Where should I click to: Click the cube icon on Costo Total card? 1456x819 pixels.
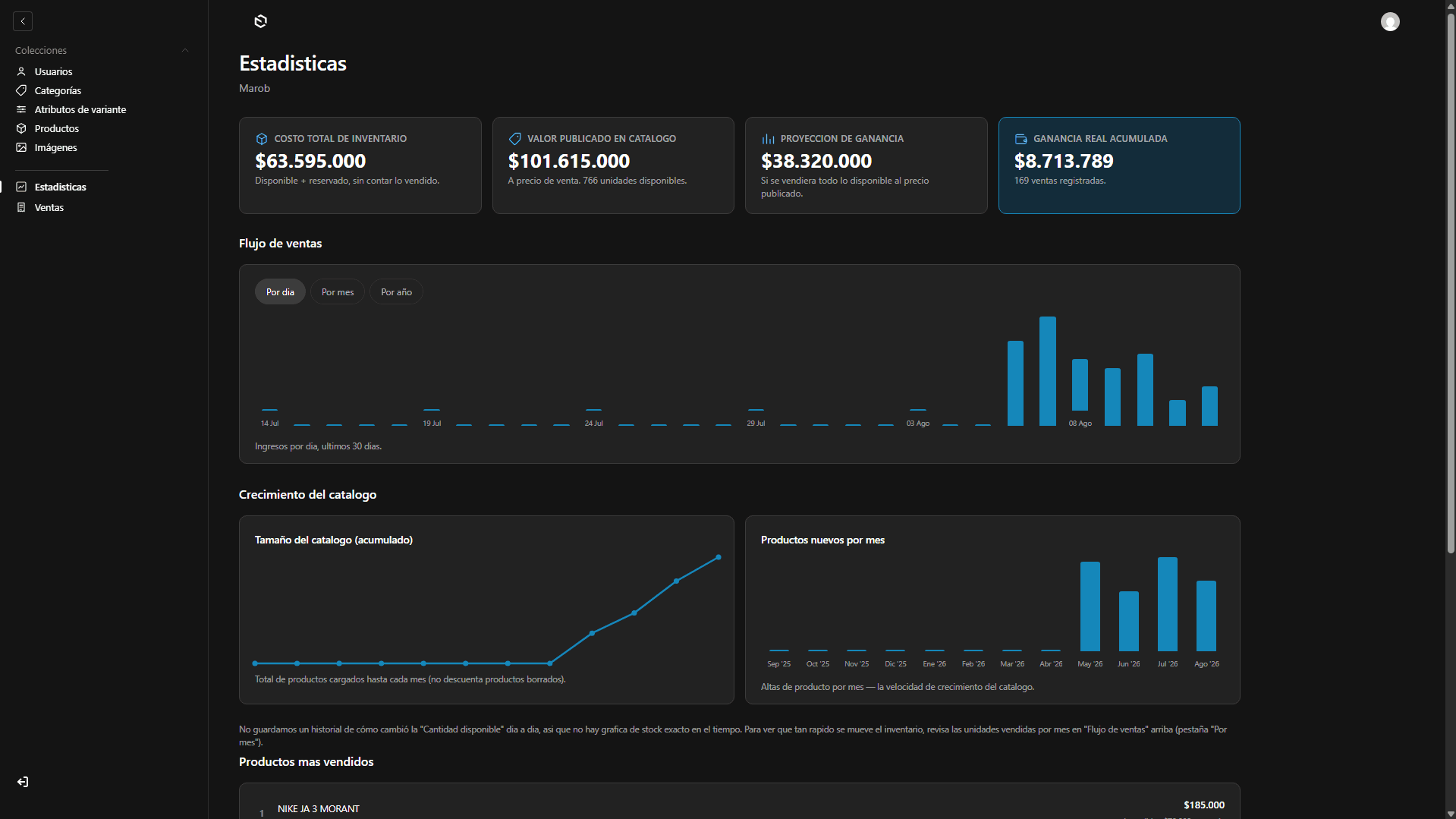click(x=262, y=139)
